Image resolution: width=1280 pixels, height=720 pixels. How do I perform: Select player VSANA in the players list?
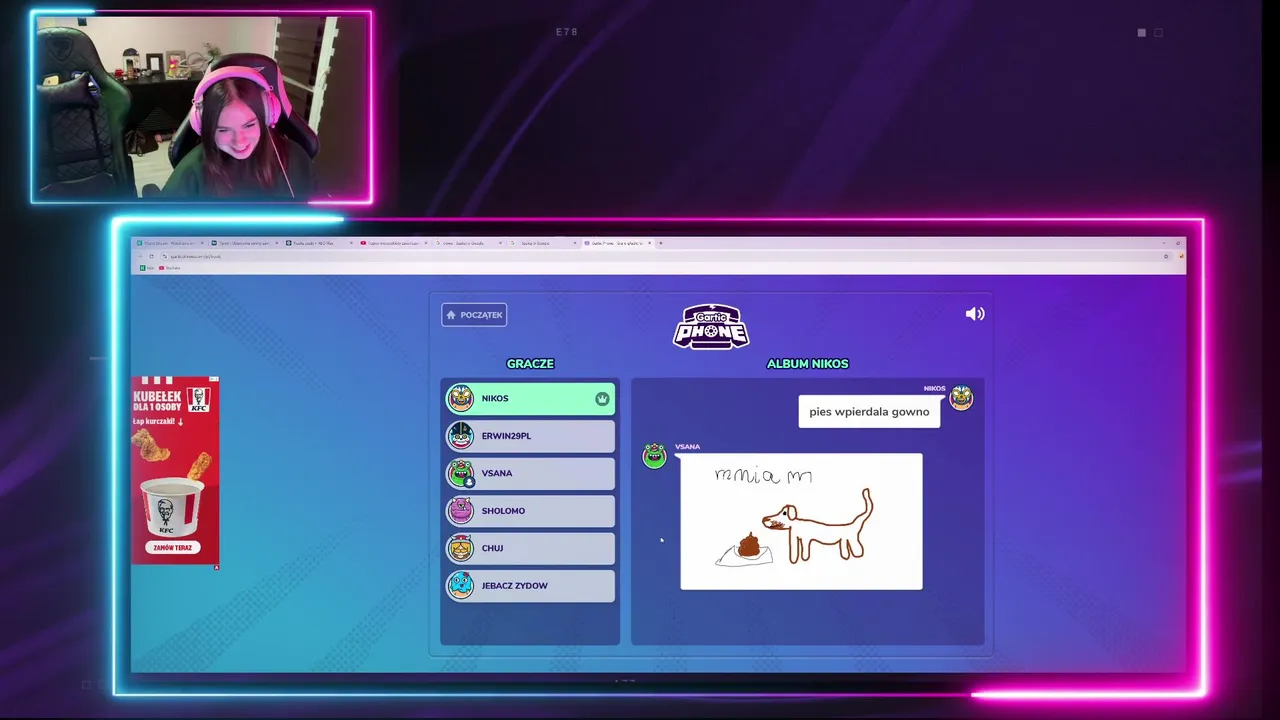(x=530, y=473)
